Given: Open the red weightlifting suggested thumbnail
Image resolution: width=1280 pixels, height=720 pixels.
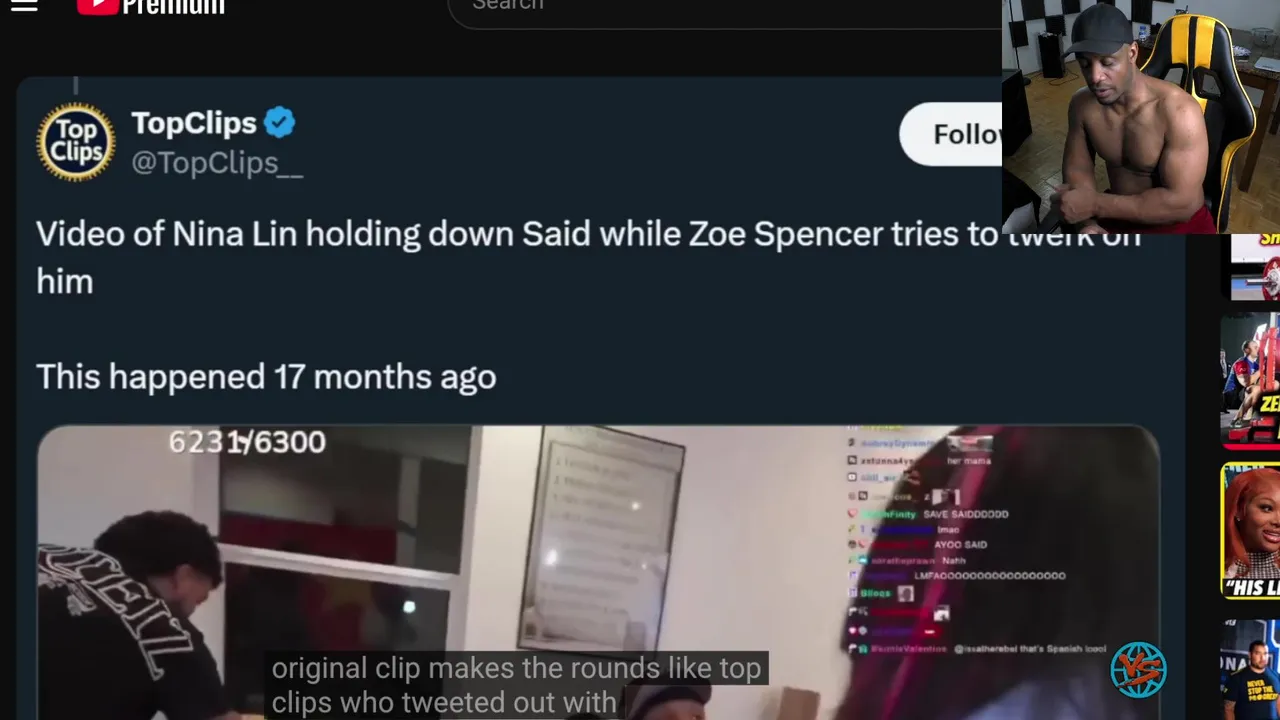Looking at the screenshot, I should click(1250, 380).
